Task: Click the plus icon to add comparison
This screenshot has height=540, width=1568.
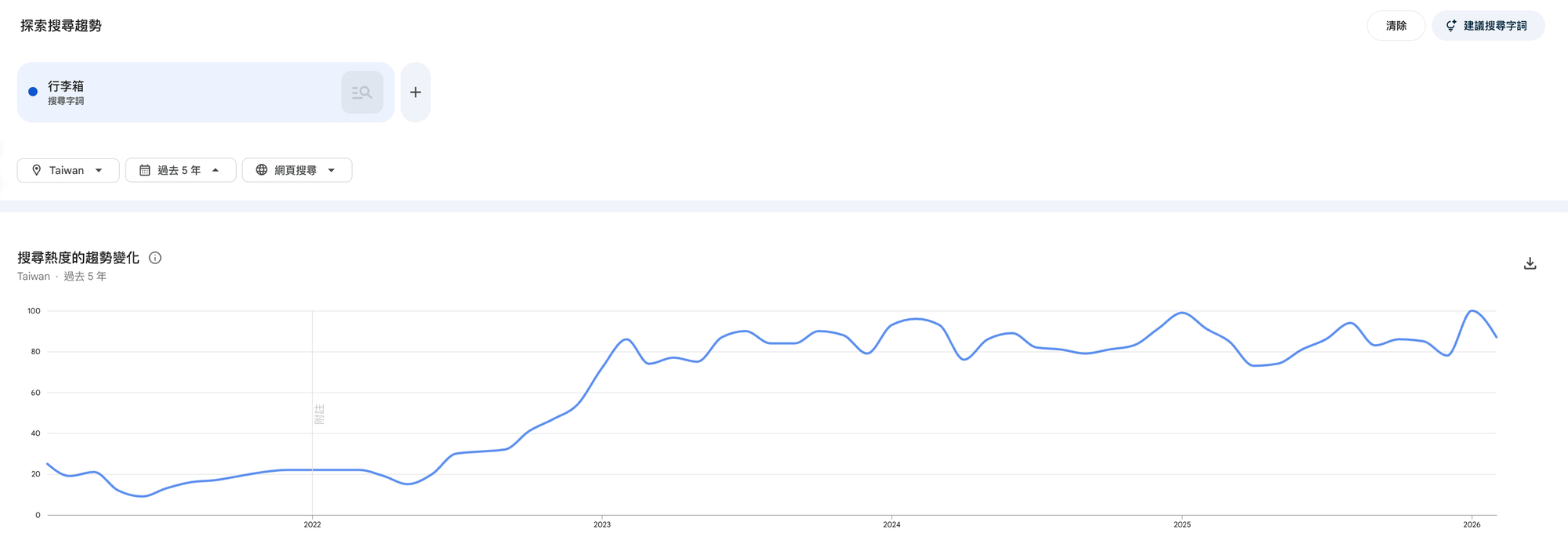Action: 416,92
